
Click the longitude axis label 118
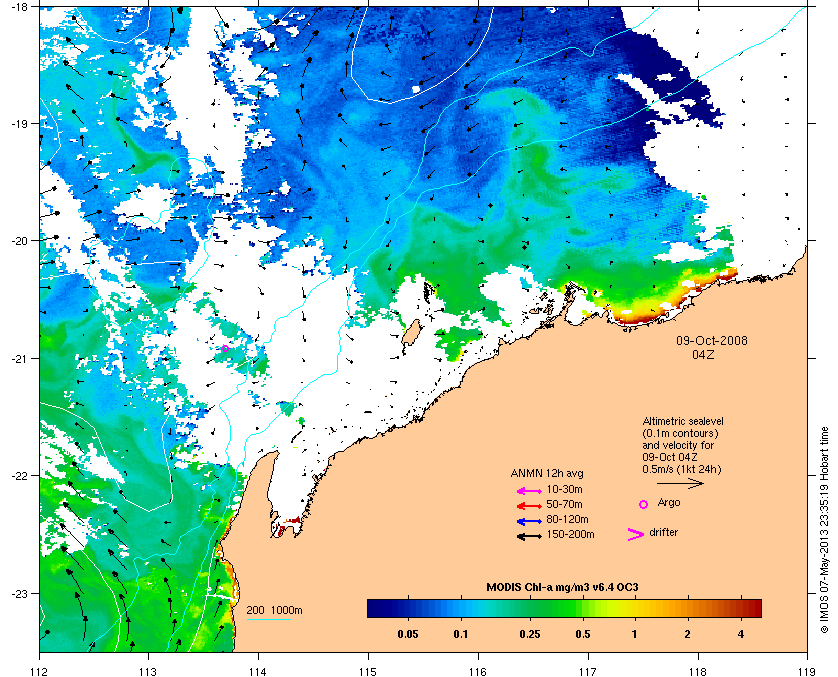tap(698, 672)
